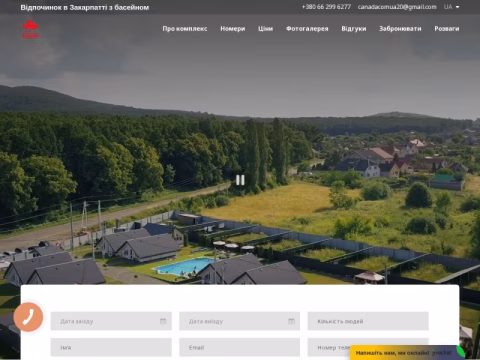Pause the background video
480x360 pixels.
coord(240,180)
